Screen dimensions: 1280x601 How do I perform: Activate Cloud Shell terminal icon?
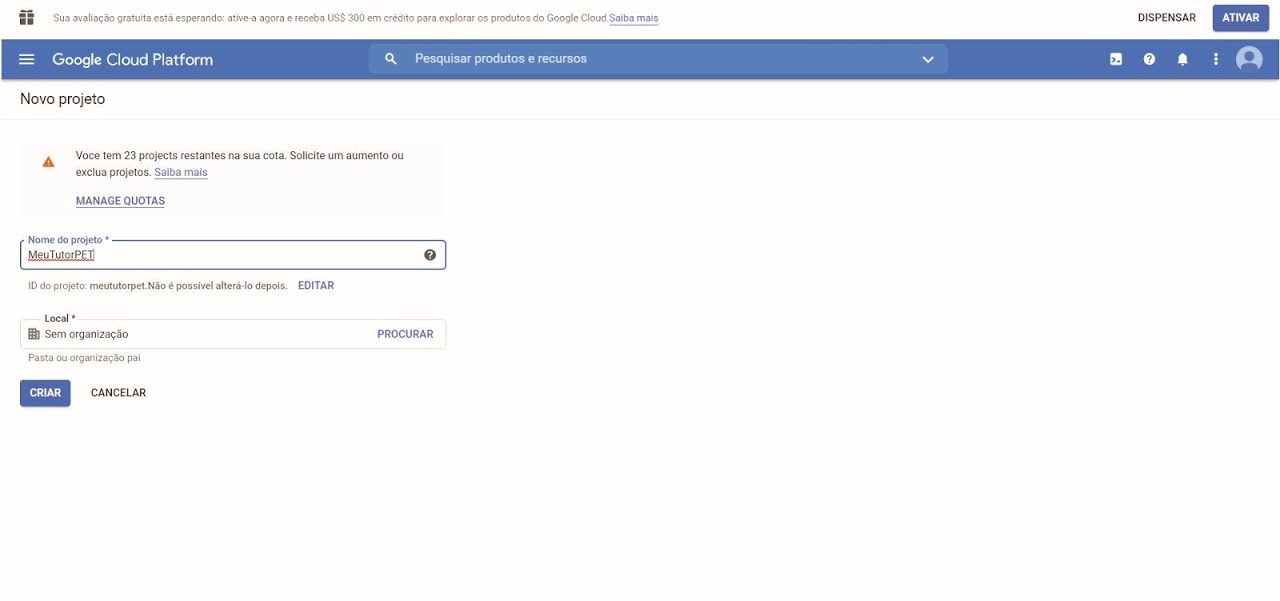[1116, 60]
